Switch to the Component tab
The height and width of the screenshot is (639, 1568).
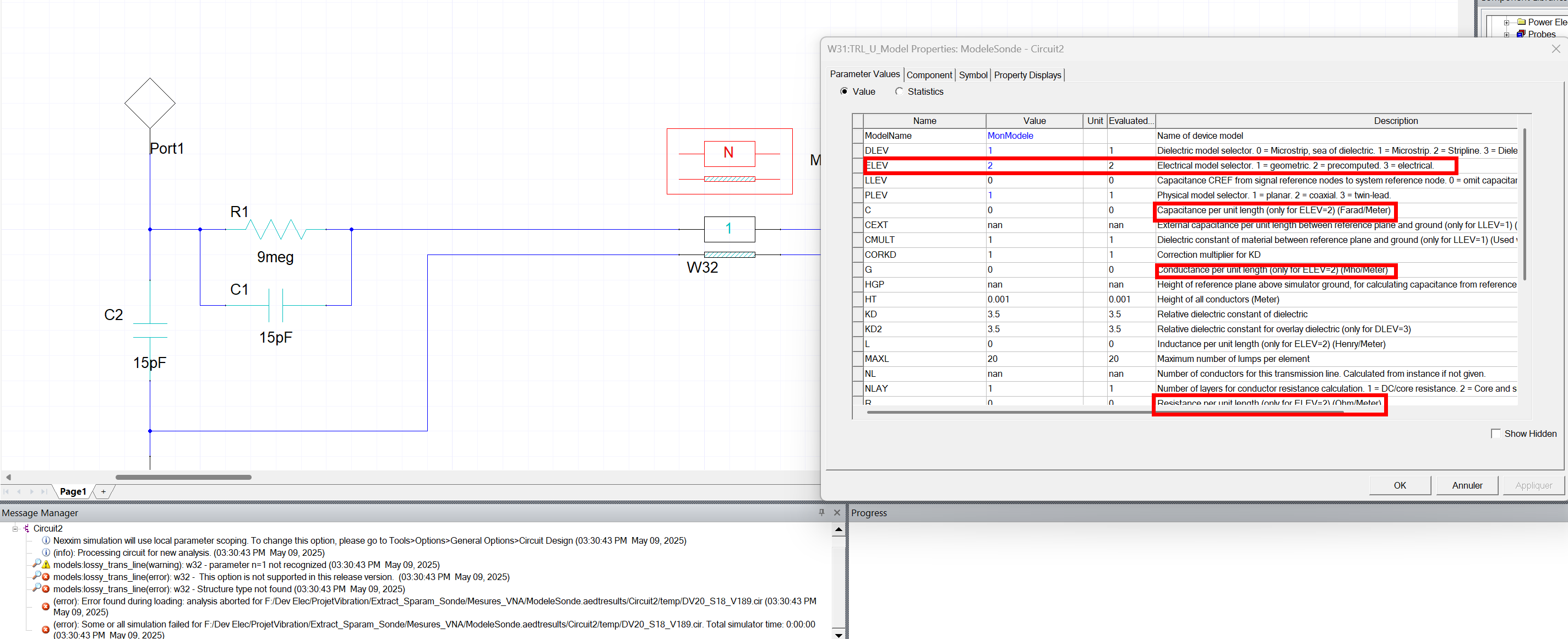tap(929, 75)
